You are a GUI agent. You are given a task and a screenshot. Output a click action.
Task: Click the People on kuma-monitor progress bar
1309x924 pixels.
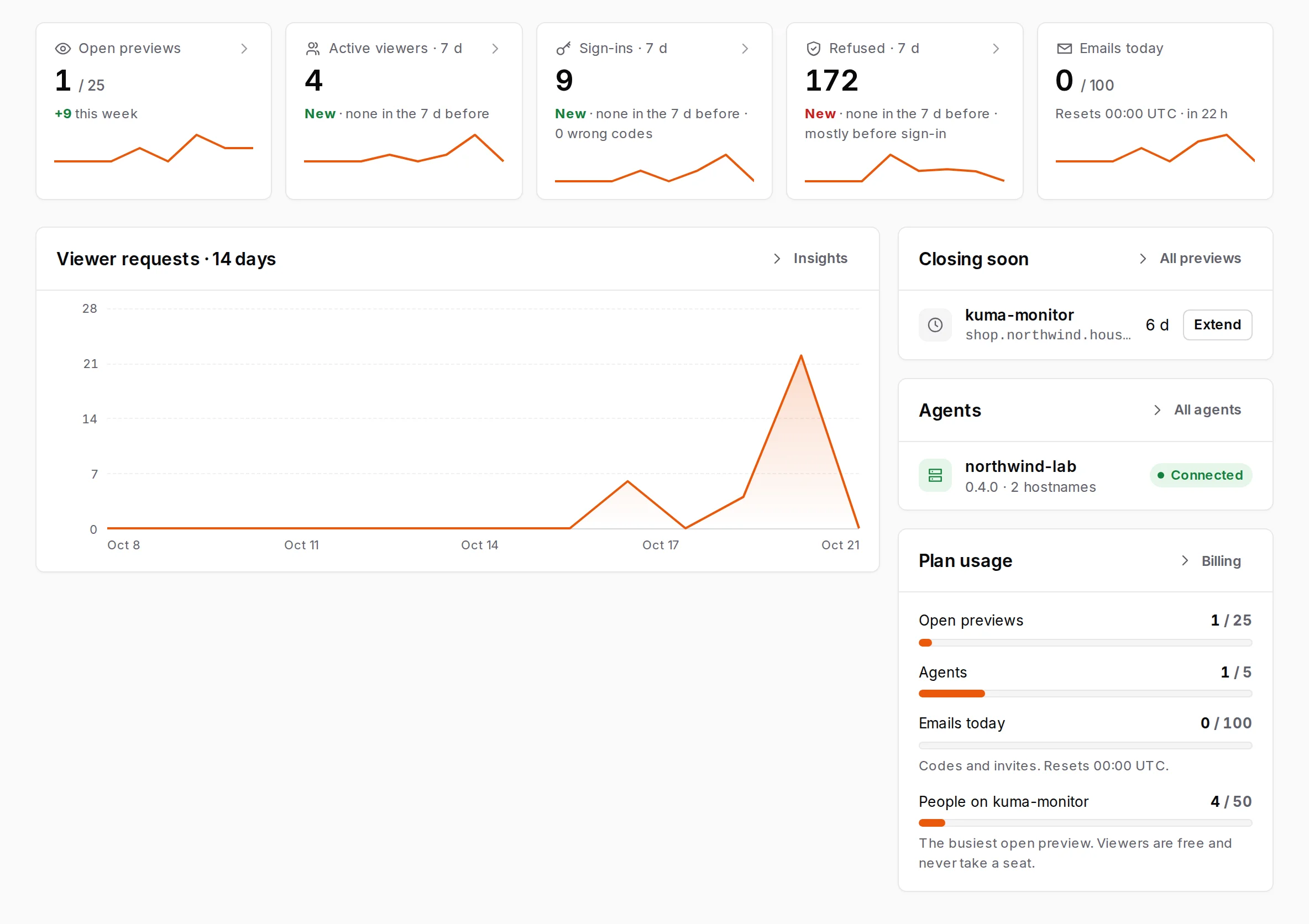1085,823
